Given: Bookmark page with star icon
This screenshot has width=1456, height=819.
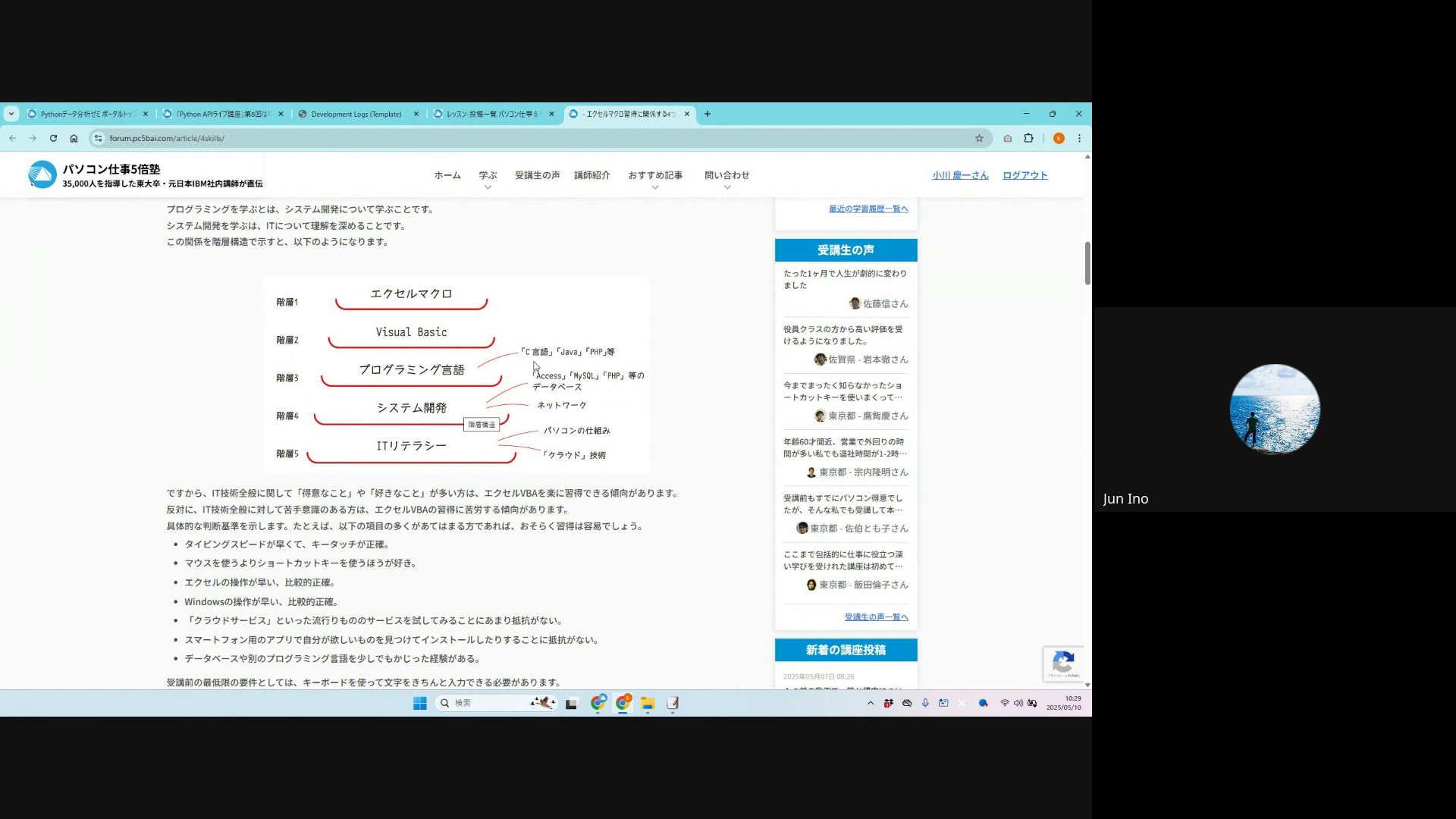Looking at the screenshot, I should tap(979, 138).
